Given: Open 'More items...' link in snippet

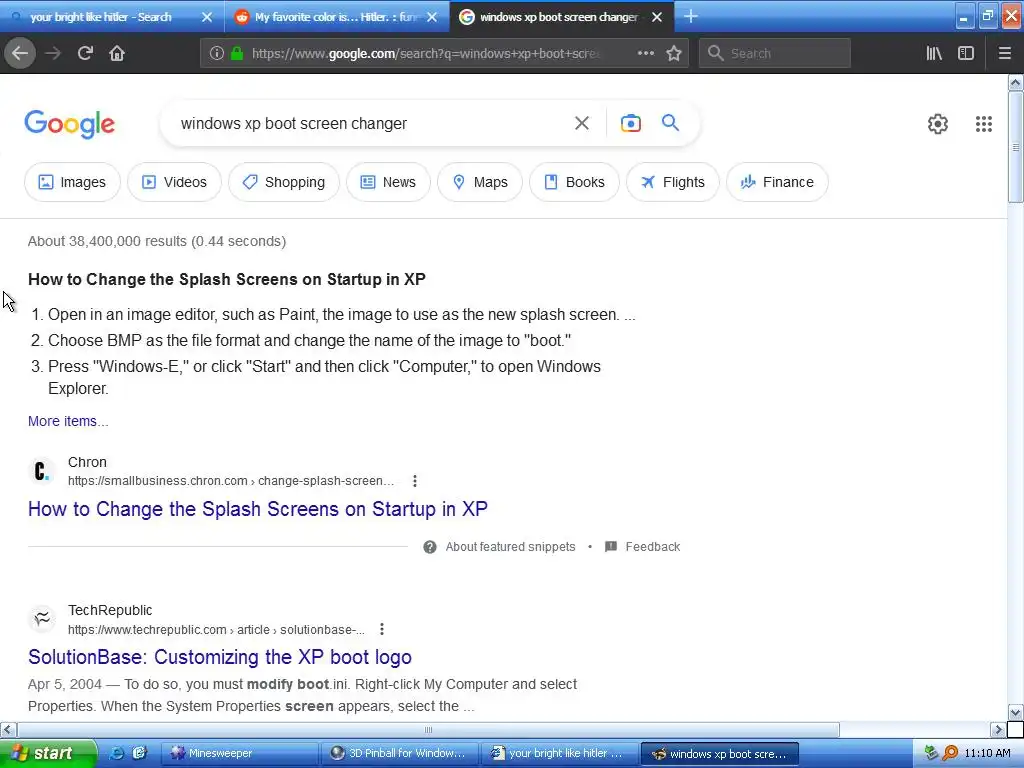Looking at the screenshot, I should [x=68, y=421].
